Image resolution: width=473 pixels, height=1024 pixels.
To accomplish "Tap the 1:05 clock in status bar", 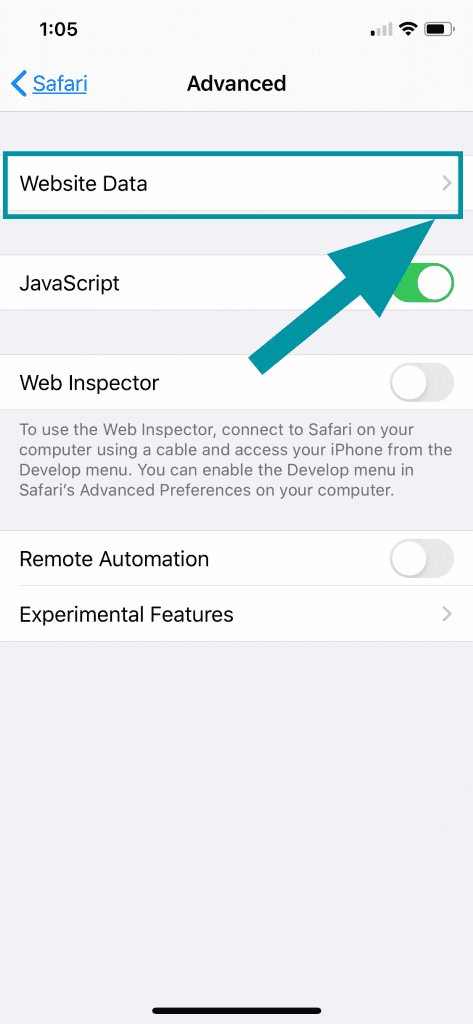I will coord(58,29).
